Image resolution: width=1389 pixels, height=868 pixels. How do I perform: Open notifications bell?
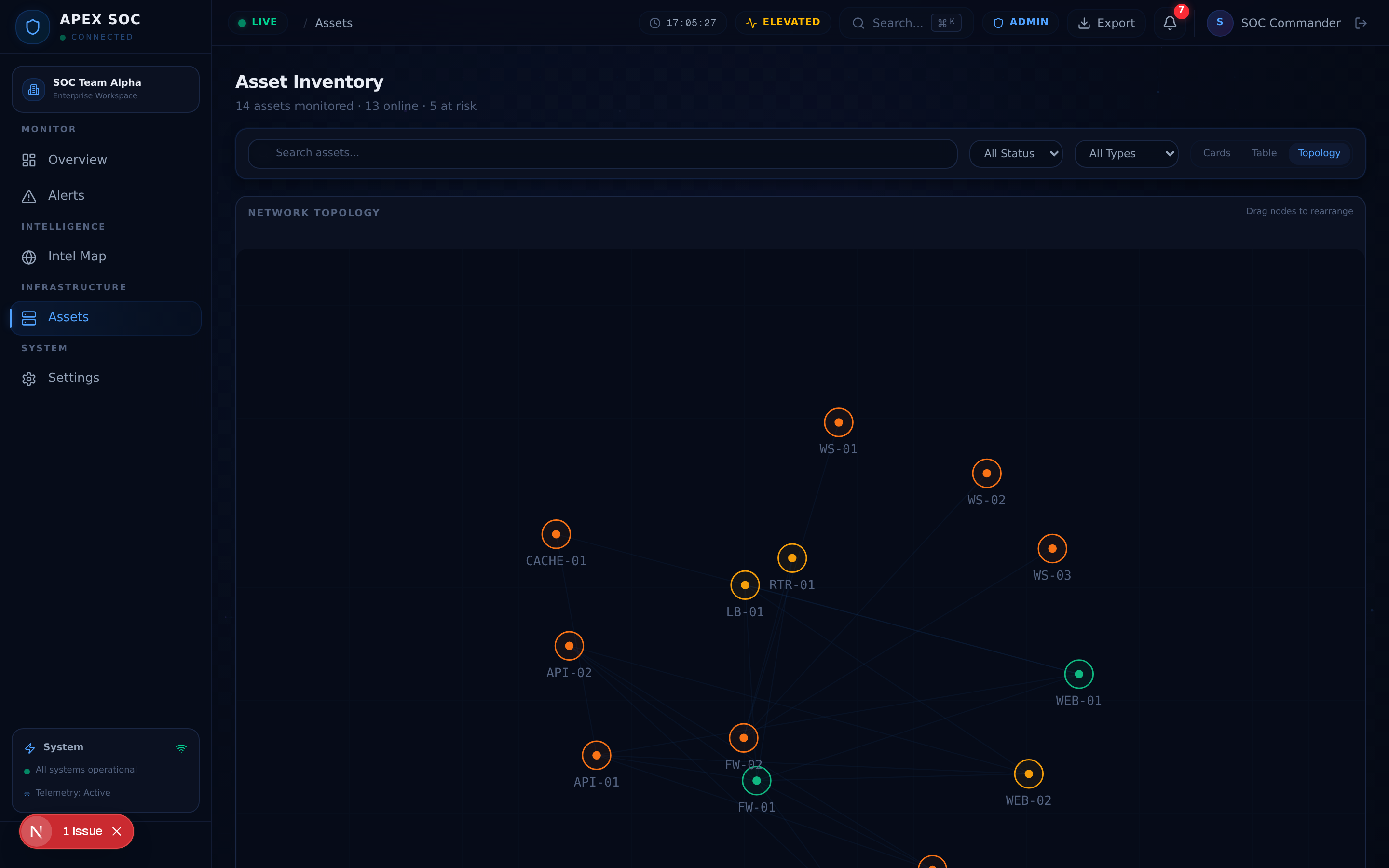pos(1170,23)
